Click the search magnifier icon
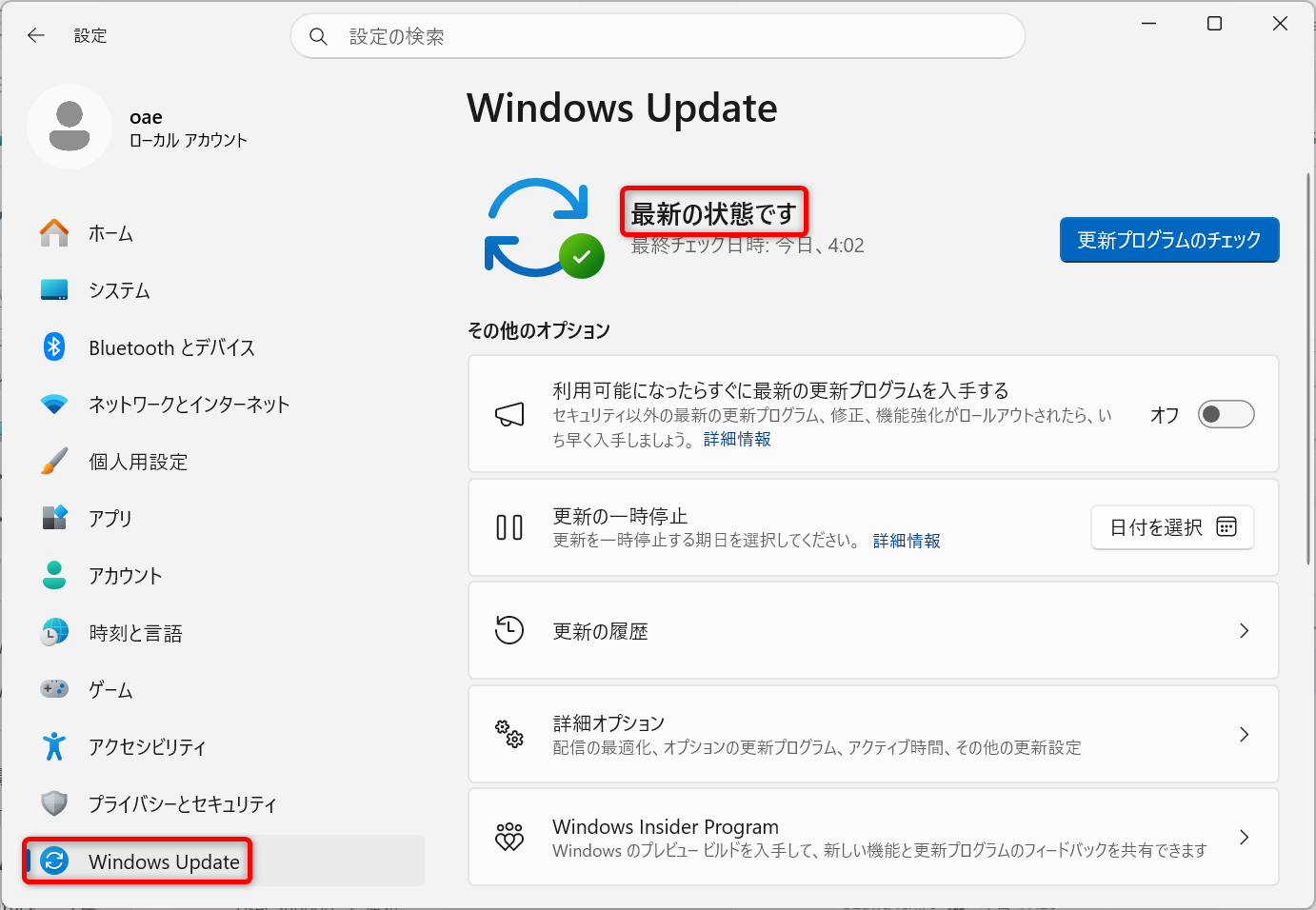This screenshot has width=1316, height=910. click(318, 36)
